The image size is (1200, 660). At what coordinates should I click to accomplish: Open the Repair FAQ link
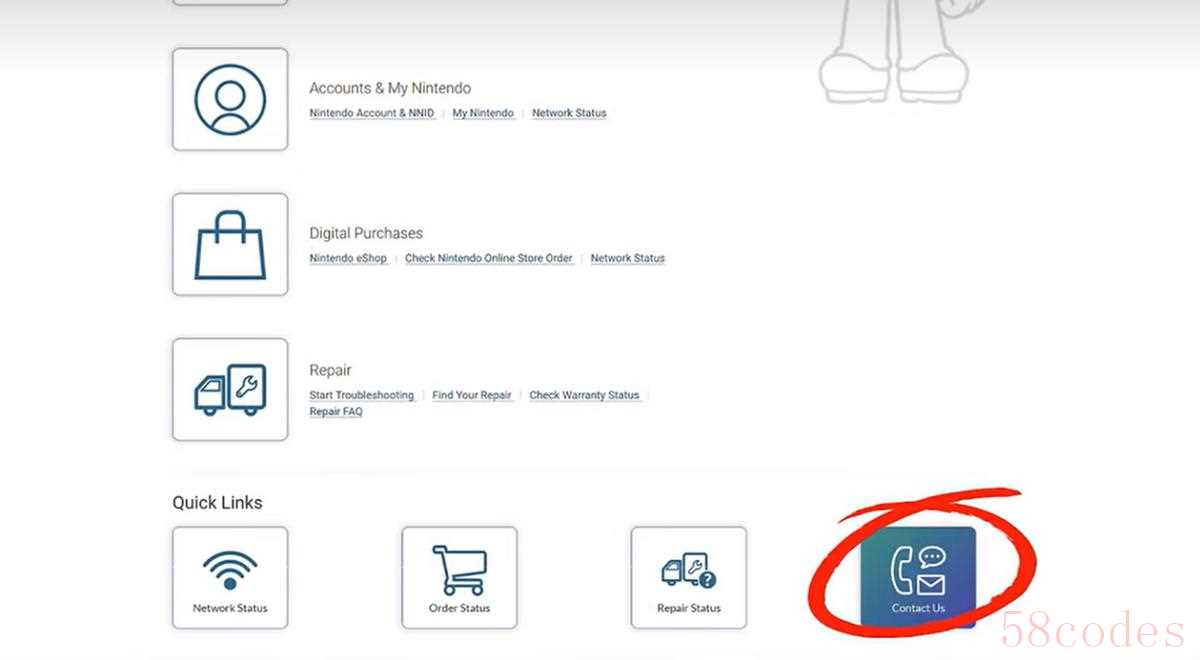[336, 412]
